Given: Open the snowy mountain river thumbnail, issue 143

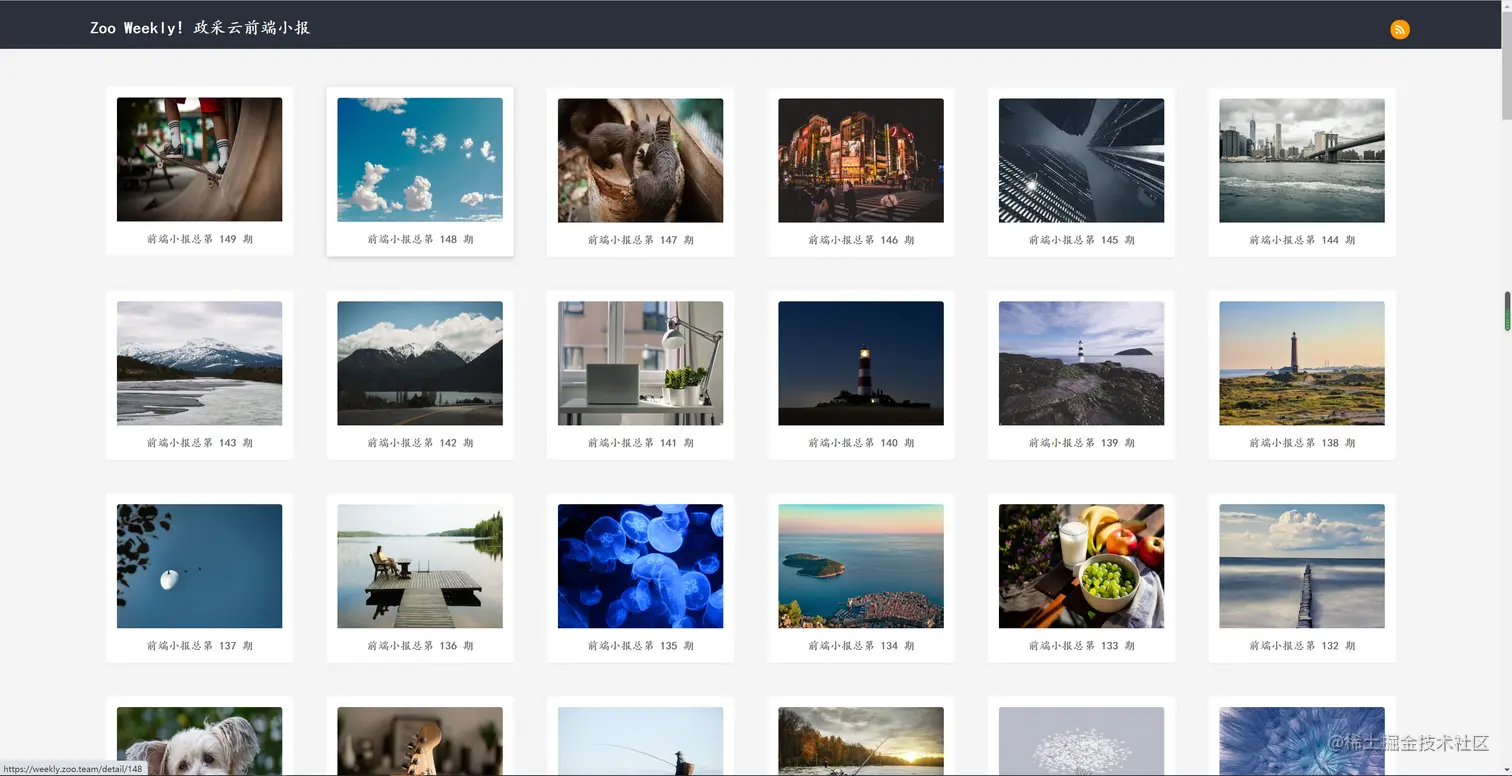Looking at the screenshot, I should [x=199, y=363].
